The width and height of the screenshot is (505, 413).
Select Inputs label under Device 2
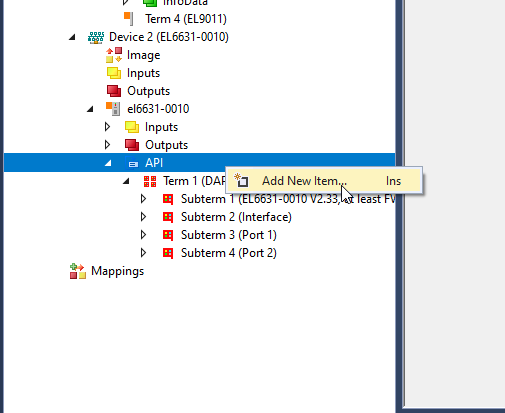[x=143, y=73]
